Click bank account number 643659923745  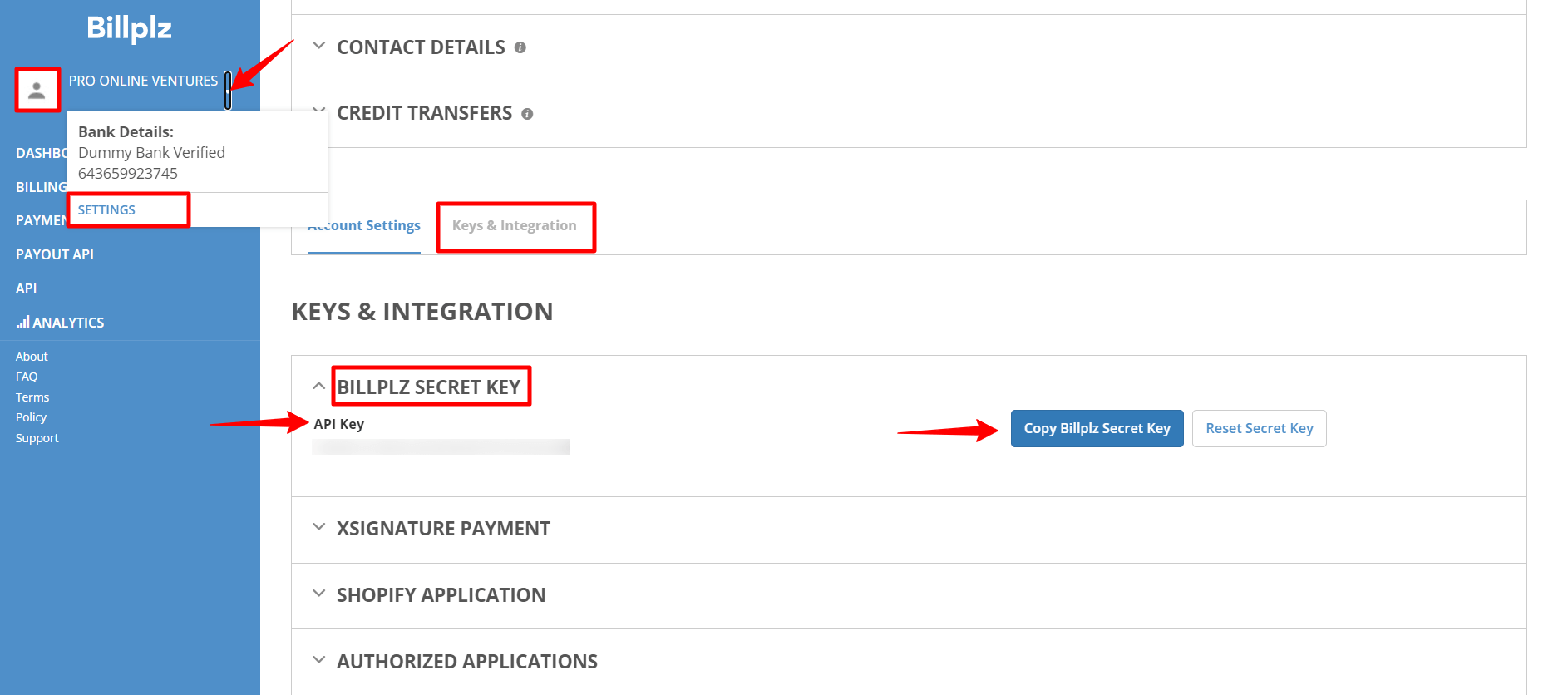tap(128, 174)
